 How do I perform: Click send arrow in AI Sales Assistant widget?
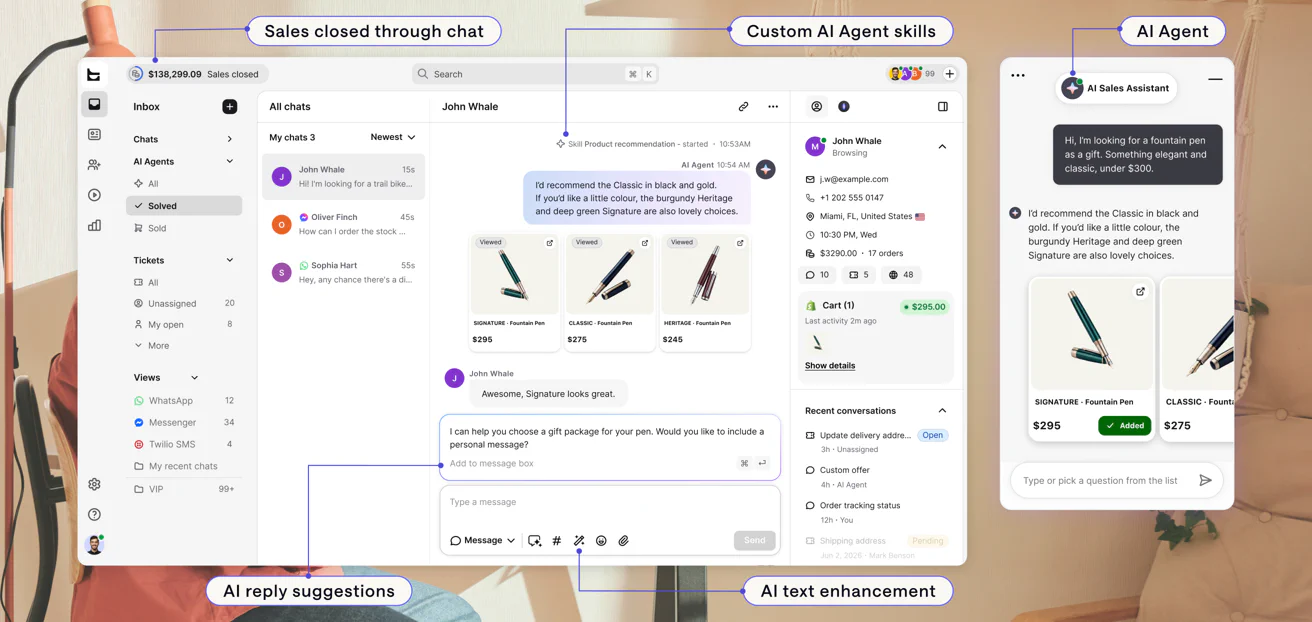pyautogui.click(x=1205, y=480)
